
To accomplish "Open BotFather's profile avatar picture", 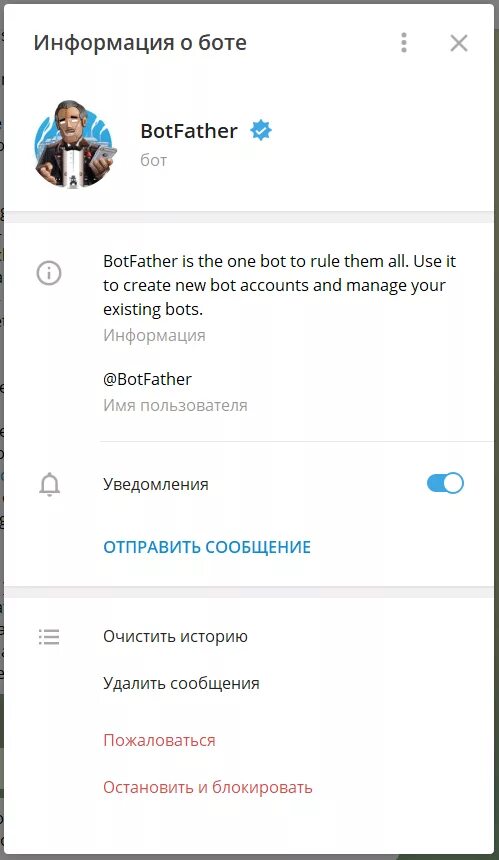I will [73, 144].
